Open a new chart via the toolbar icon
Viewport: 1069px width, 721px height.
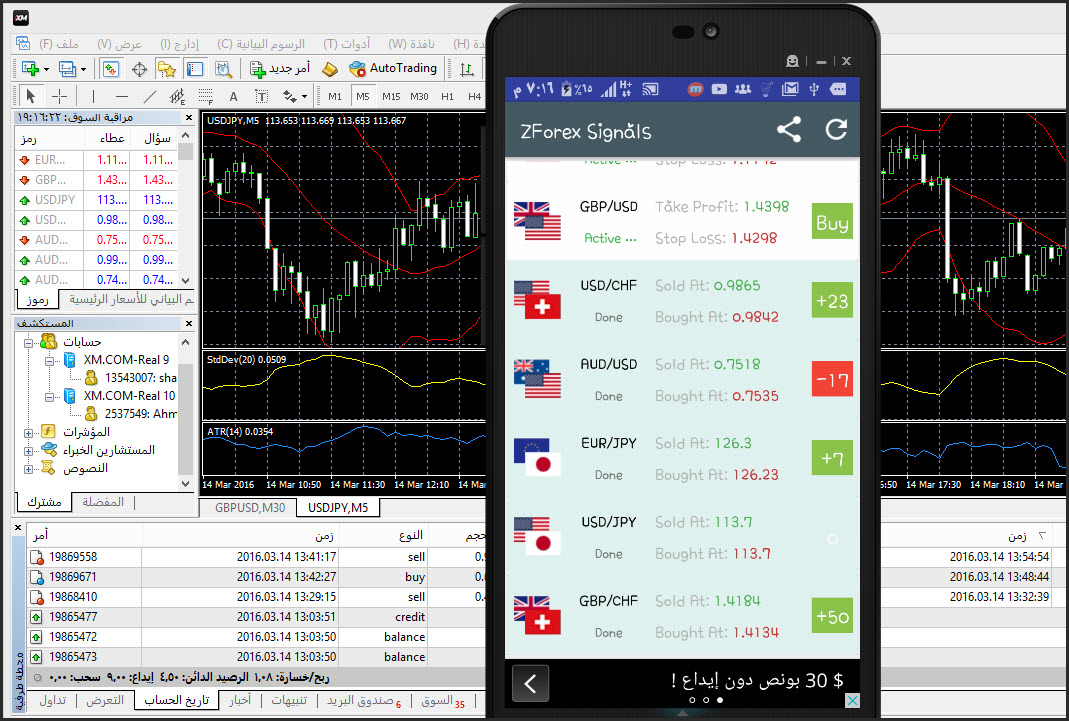click(30, 69)
